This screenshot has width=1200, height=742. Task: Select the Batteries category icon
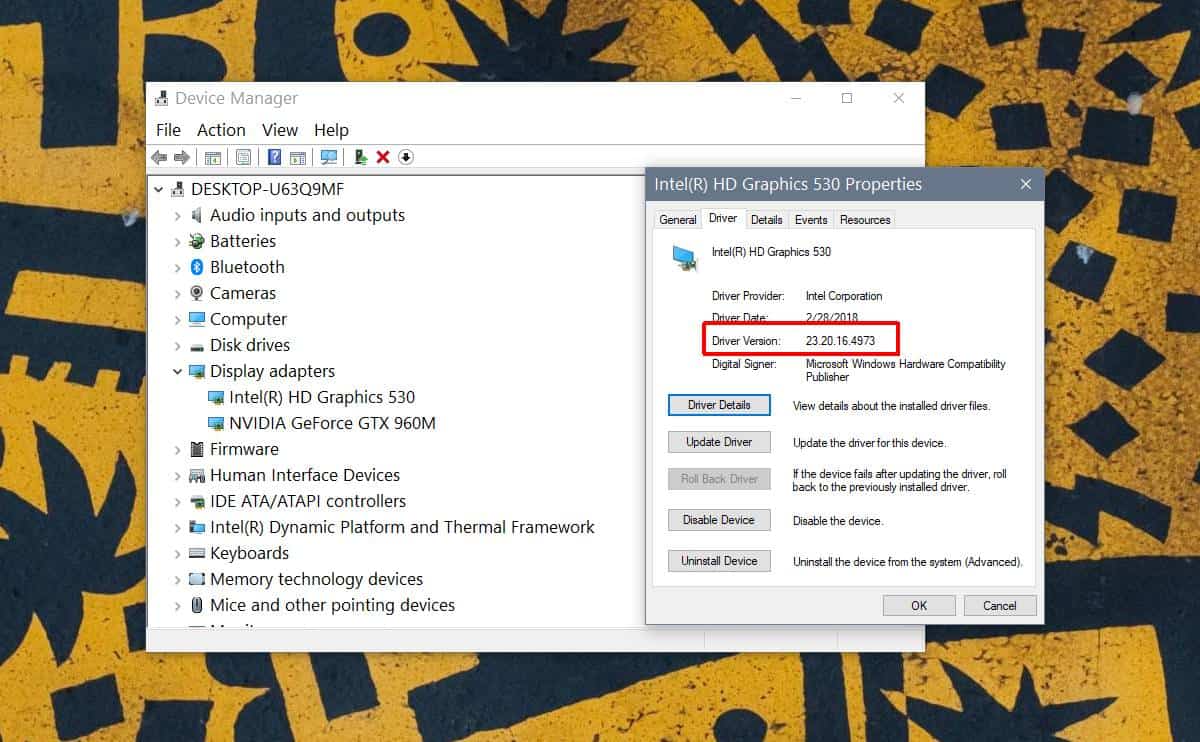tap(197, 241)
